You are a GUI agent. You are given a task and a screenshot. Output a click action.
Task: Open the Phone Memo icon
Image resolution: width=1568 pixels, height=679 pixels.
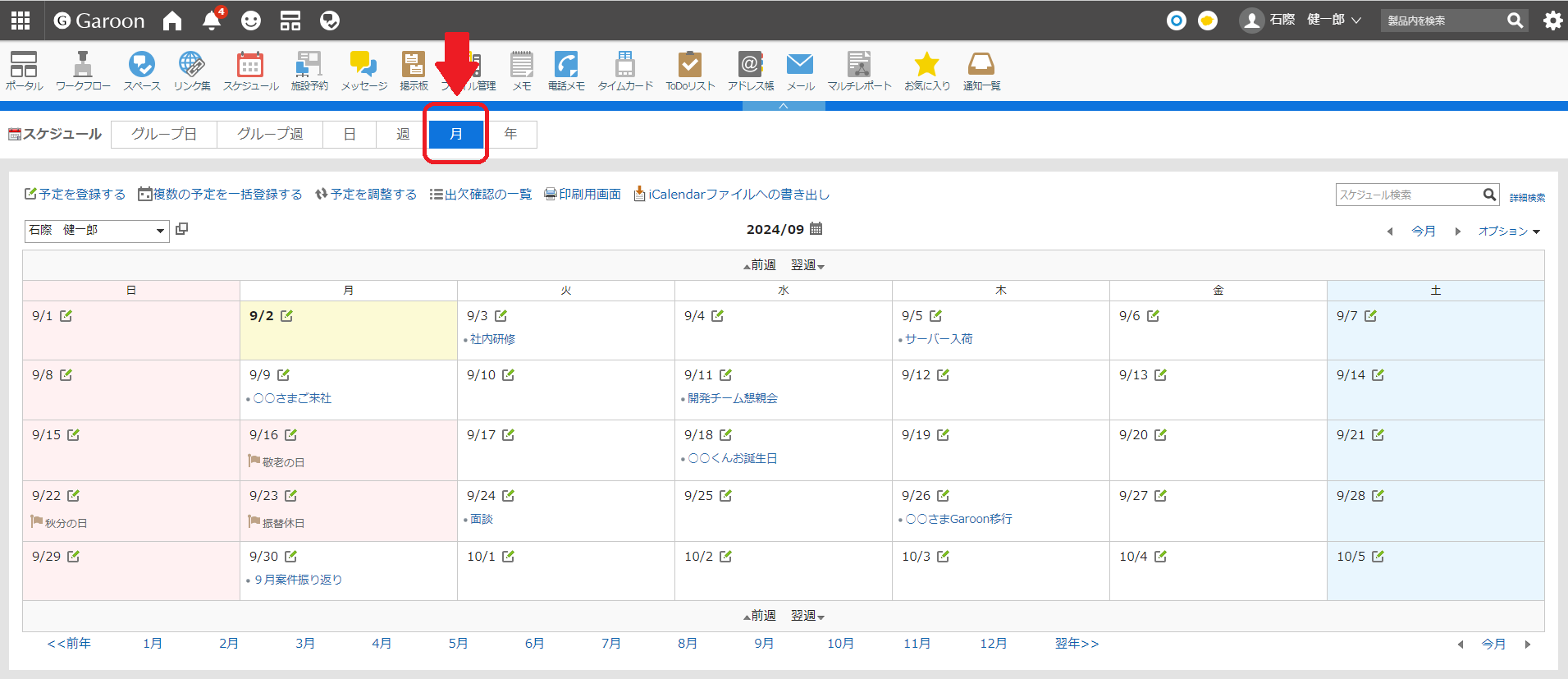[x=566, y=71]
